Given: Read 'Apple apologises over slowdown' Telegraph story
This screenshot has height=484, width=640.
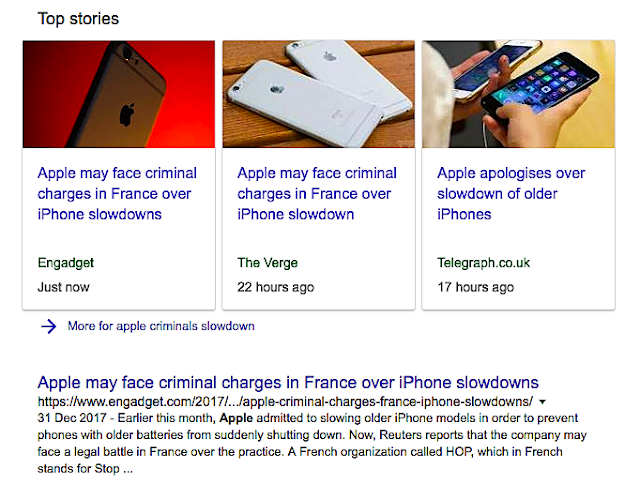Looking at the screenshot, I should [511, 194].
